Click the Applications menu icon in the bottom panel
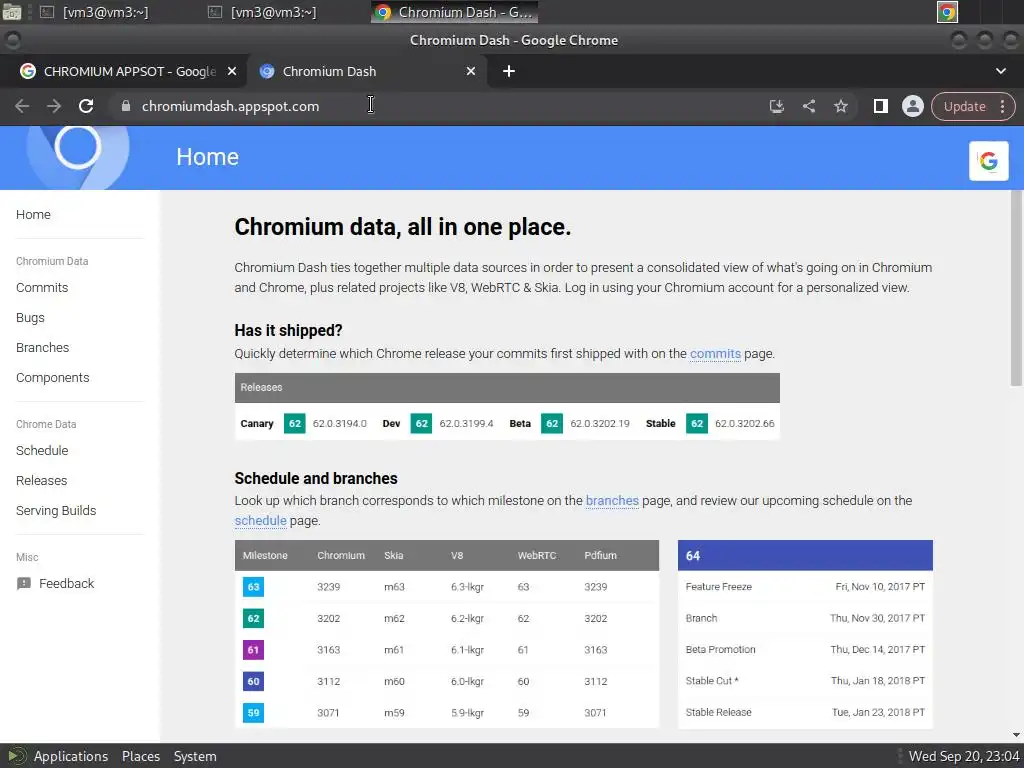 [16, 756]
